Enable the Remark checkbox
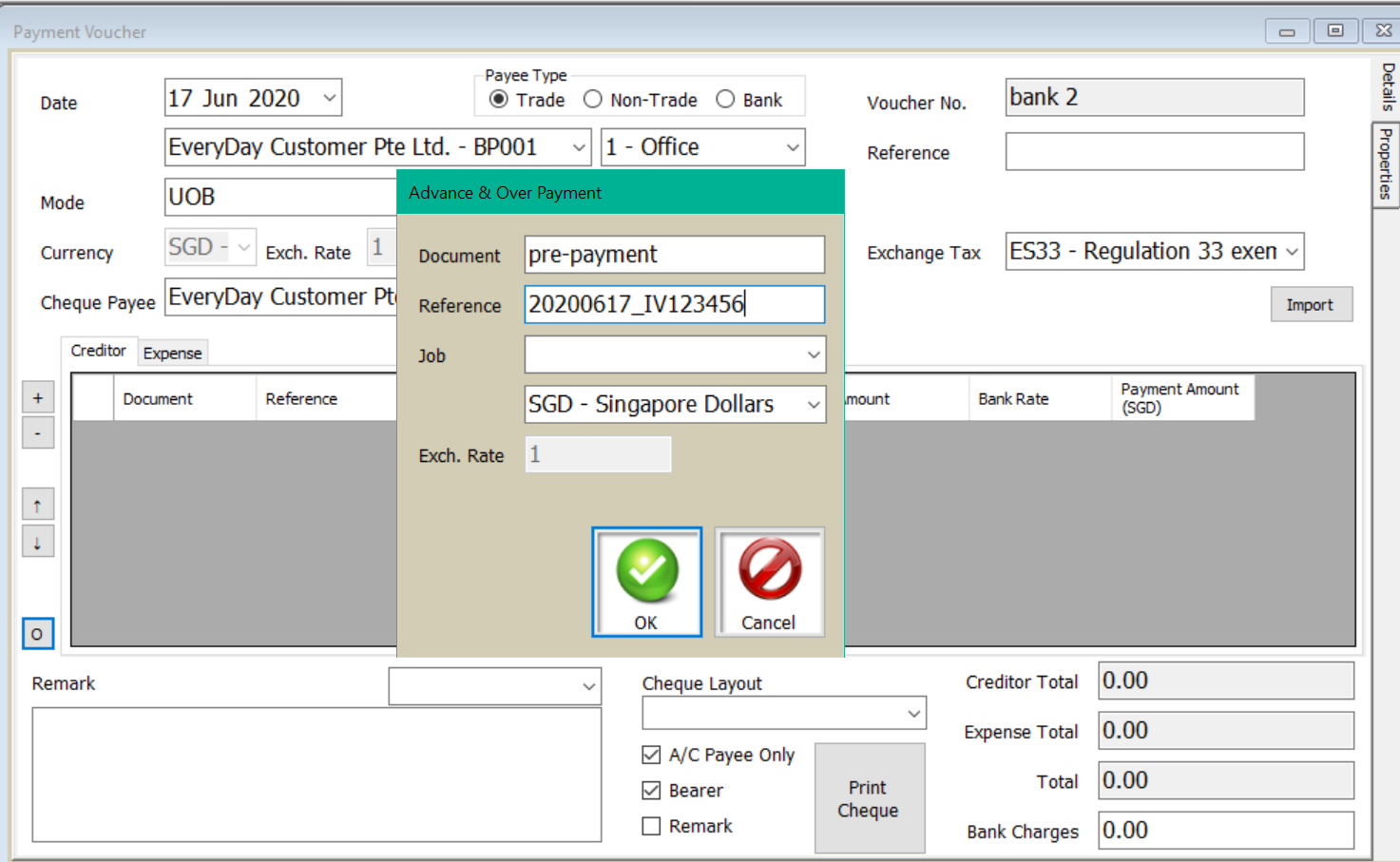Viewport: 1400px width, 862px height. pos(651,826)
